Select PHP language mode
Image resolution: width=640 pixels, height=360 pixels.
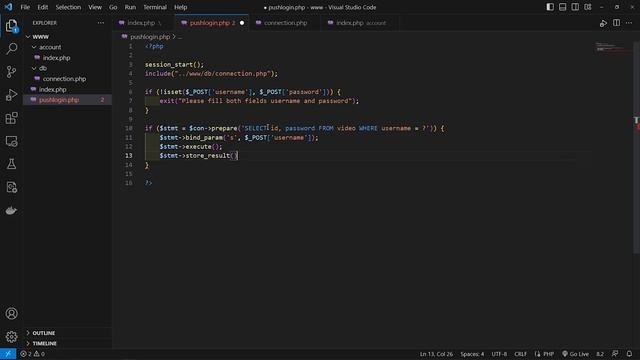point(548,354)
